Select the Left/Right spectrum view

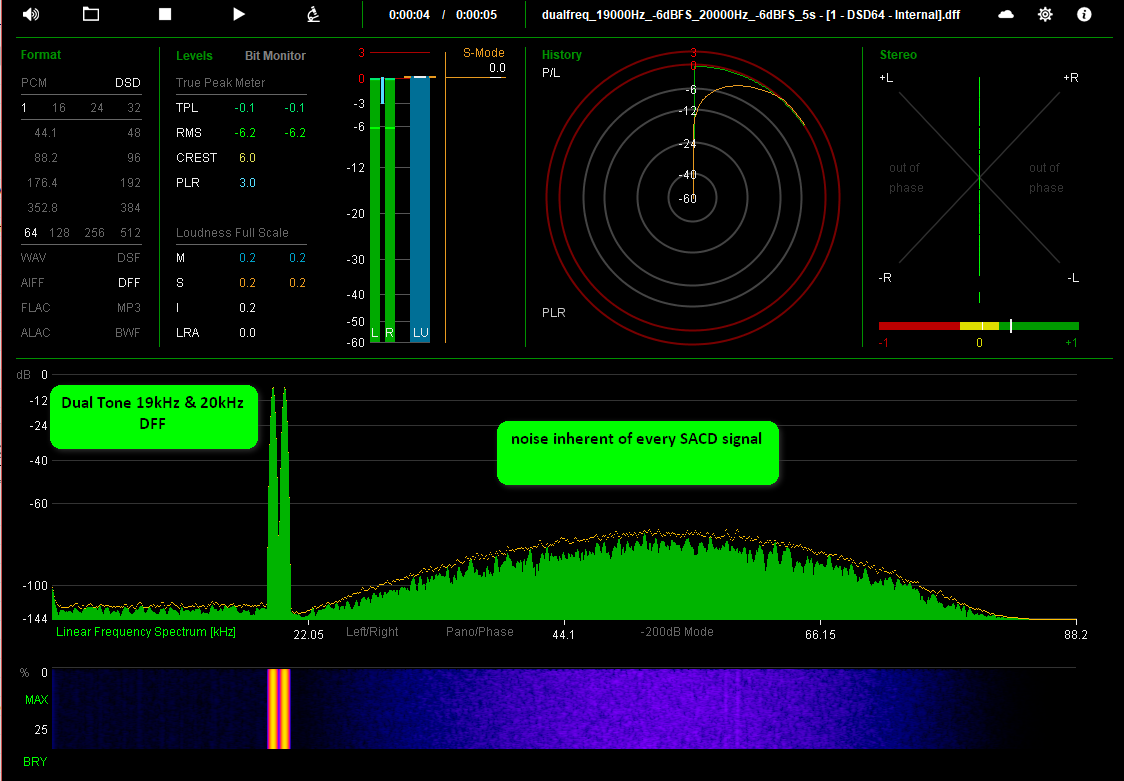pyautogui.click(x=372, y=631)
